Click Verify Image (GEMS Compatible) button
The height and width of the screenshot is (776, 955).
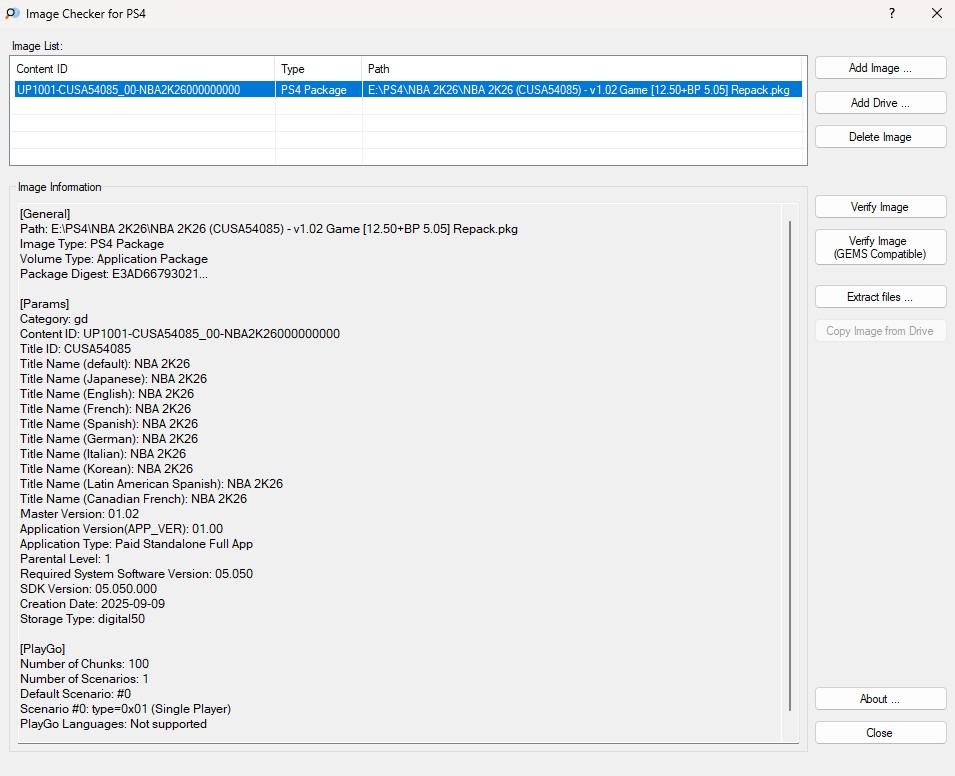pyautogui.click(x=880, y=247)
